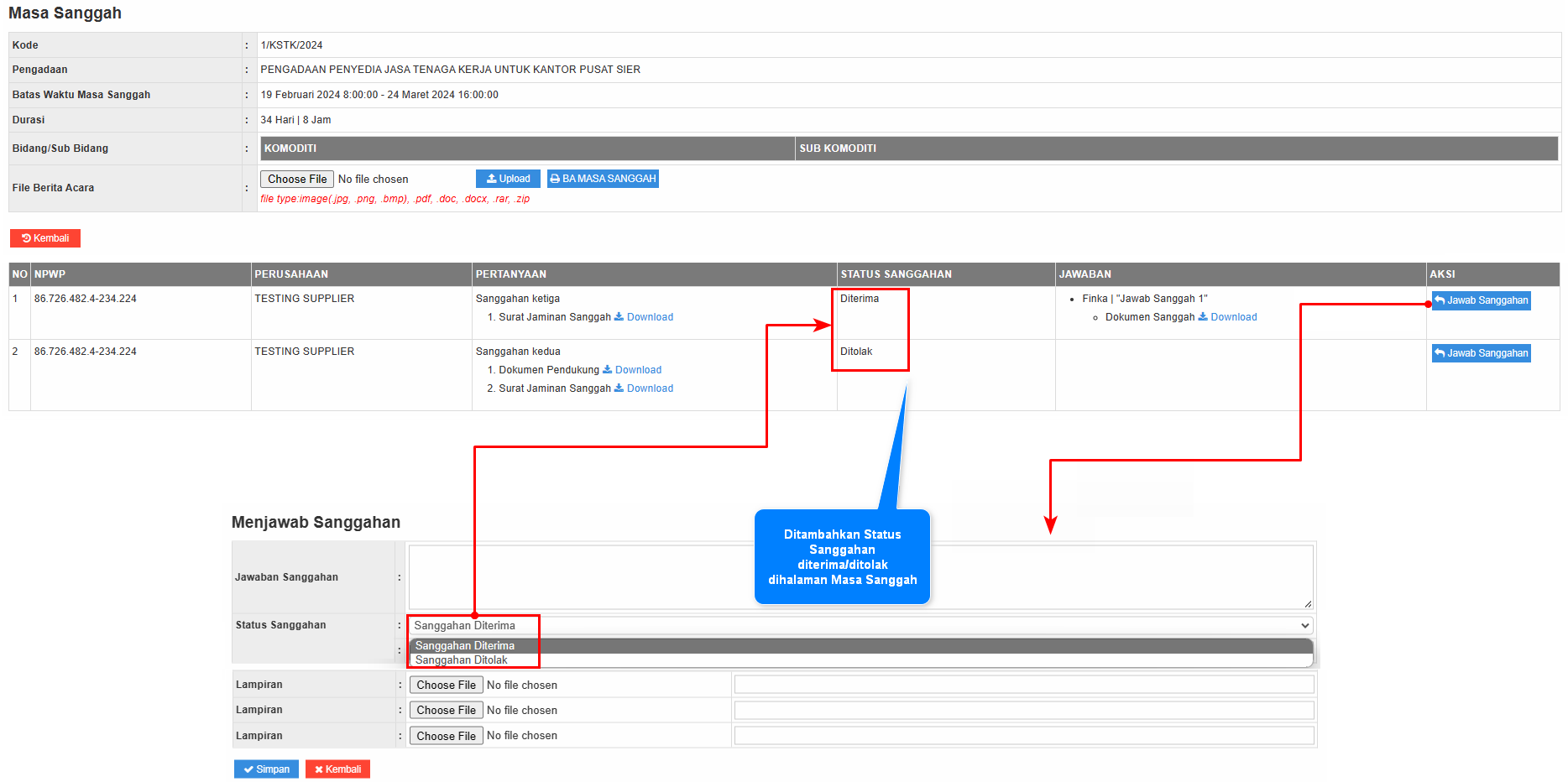Click the first Lampiran description field
This screenshot has height=782, width=1568.
[x=1024, y=685]
